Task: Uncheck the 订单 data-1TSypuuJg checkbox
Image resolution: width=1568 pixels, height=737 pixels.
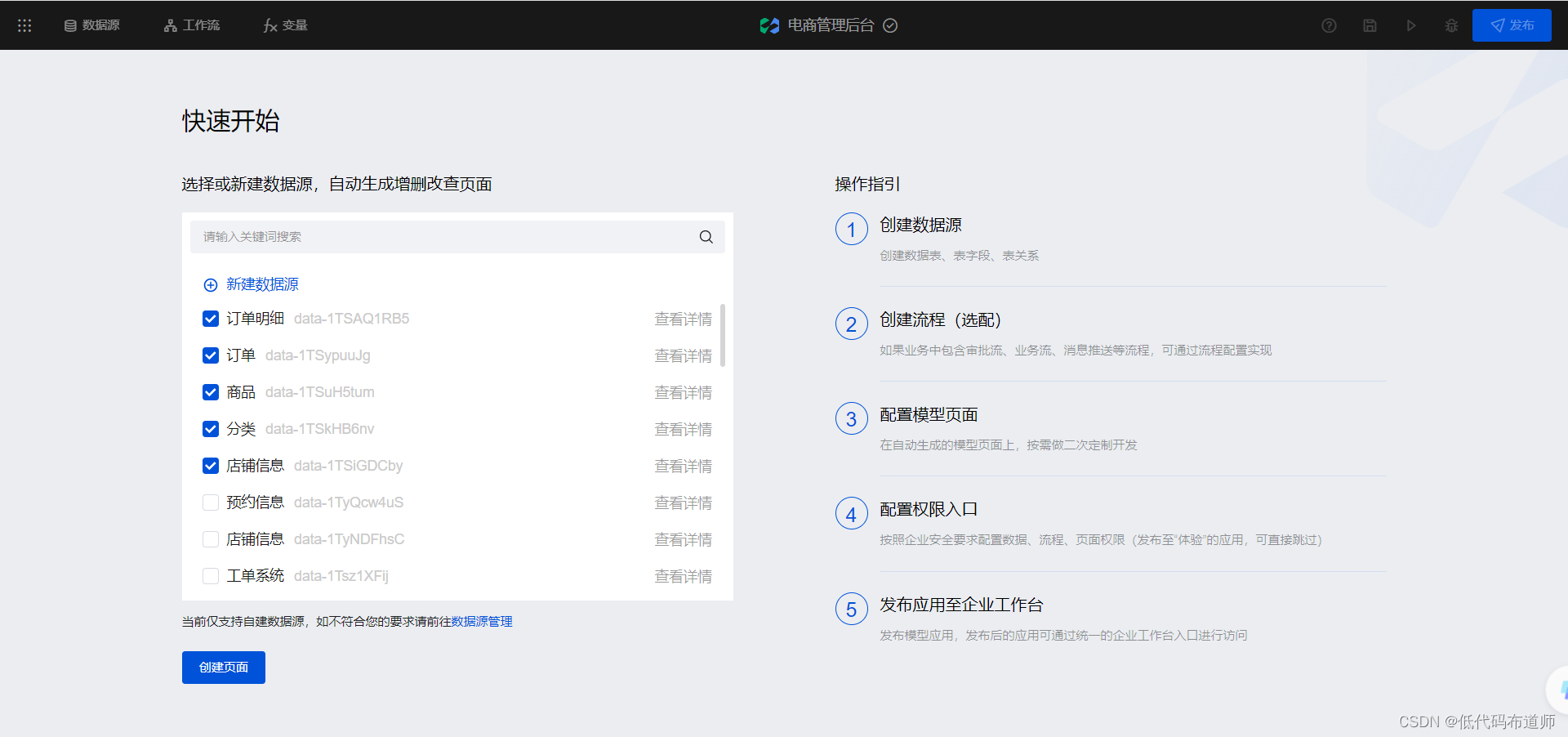Action: coord(211,355)
